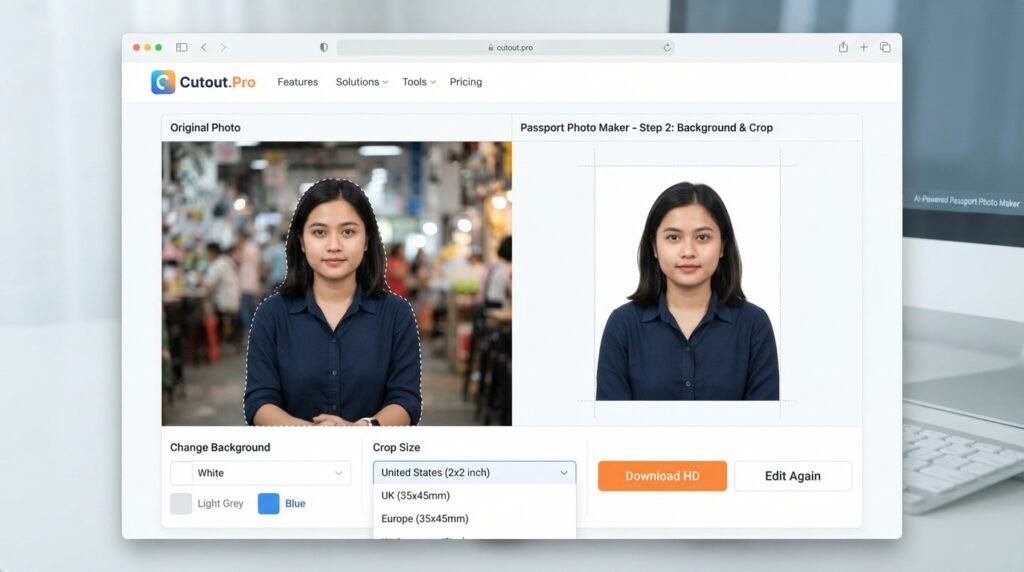Show the tab overview icon
Screen dimensions: 1024x572
(885, 47)
